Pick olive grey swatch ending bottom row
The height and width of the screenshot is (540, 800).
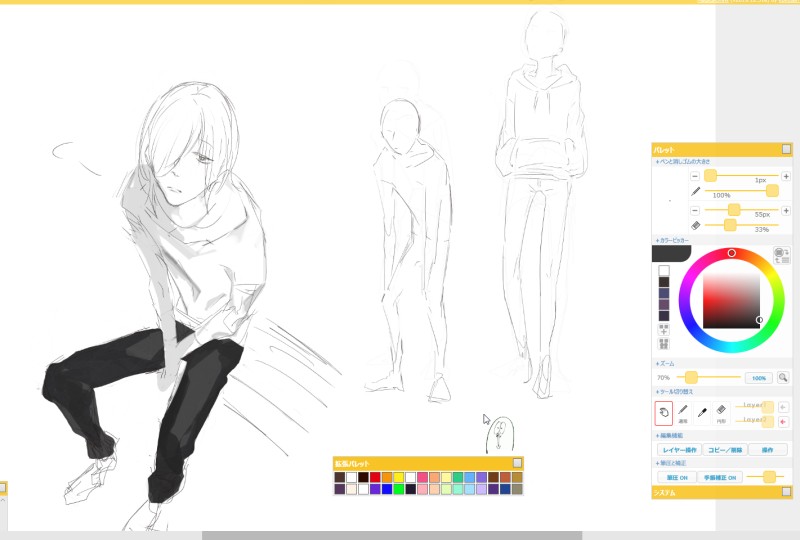coord(517,489)
